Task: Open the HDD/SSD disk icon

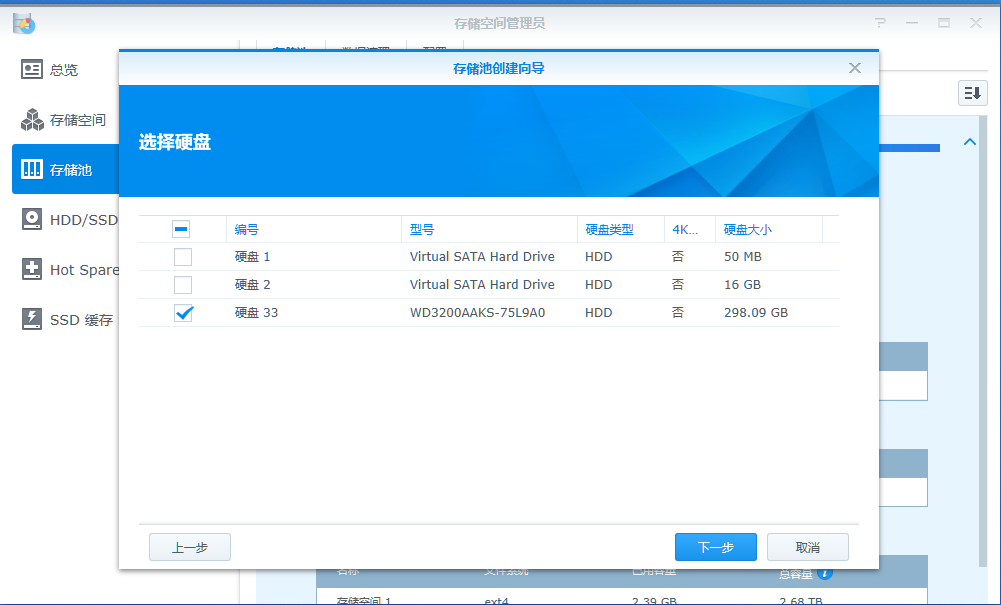Action: click(31, 219)
